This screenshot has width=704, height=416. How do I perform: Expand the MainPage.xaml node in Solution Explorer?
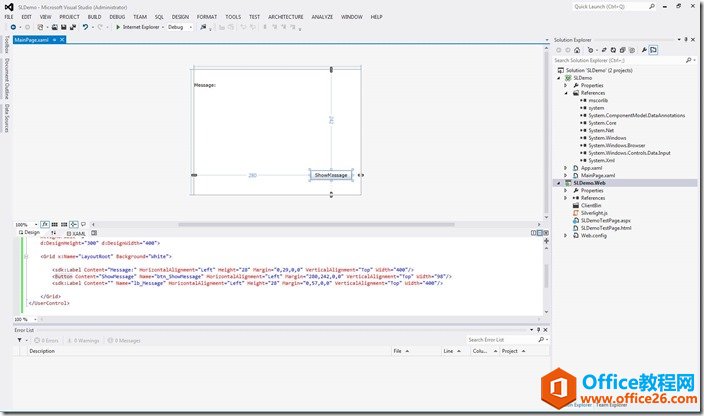566,175
